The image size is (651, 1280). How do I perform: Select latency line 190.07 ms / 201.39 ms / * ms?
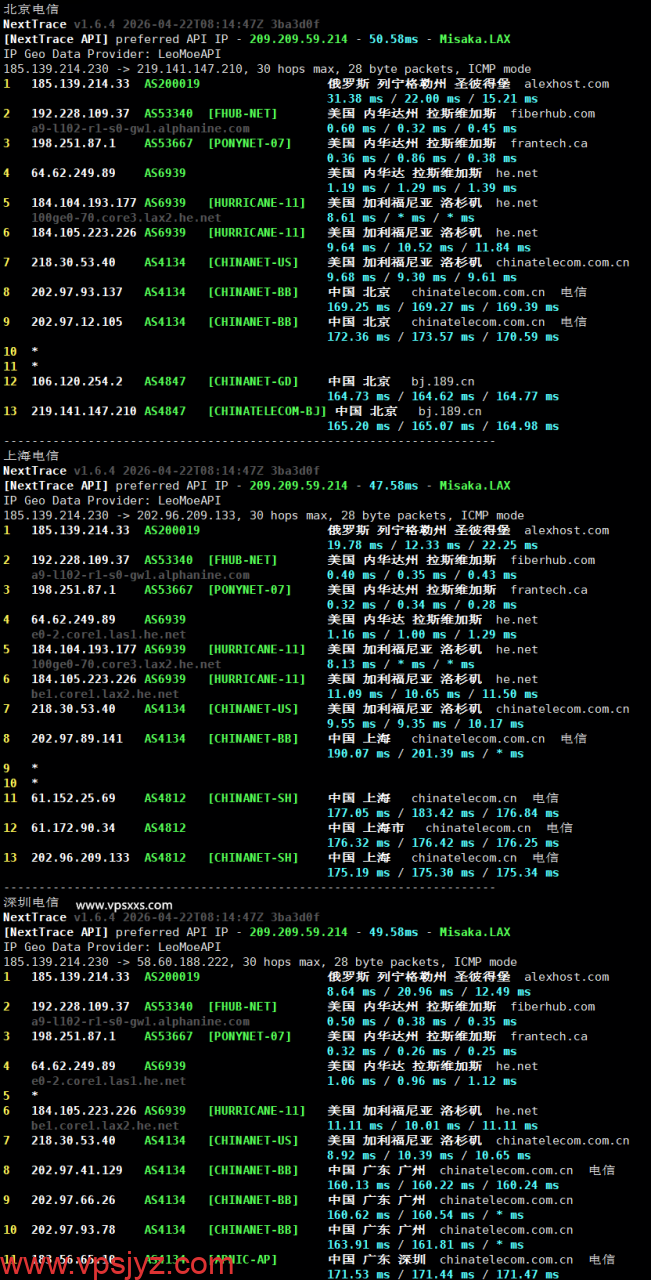coord(426,754)
